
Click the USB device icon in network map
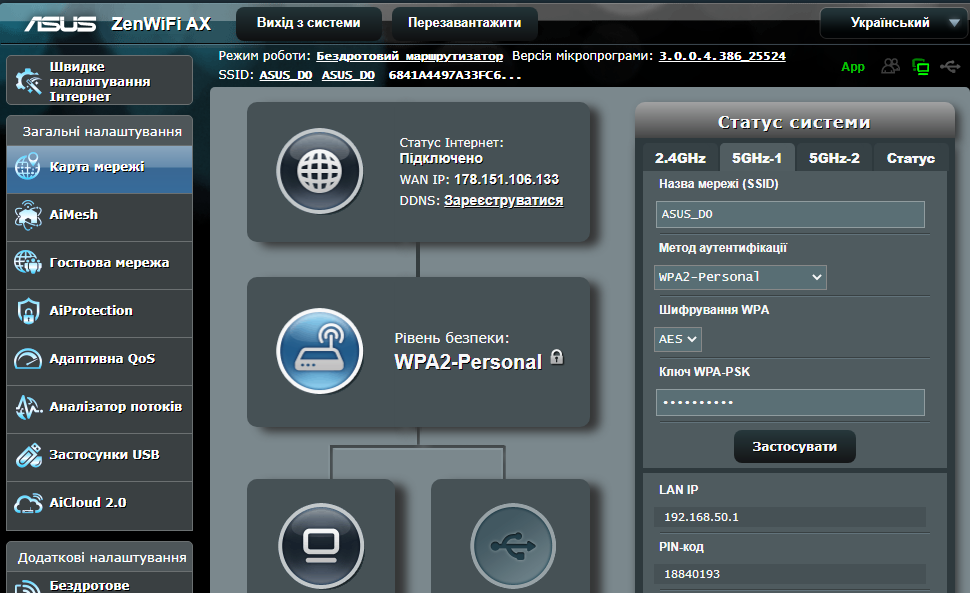point(513,546)
